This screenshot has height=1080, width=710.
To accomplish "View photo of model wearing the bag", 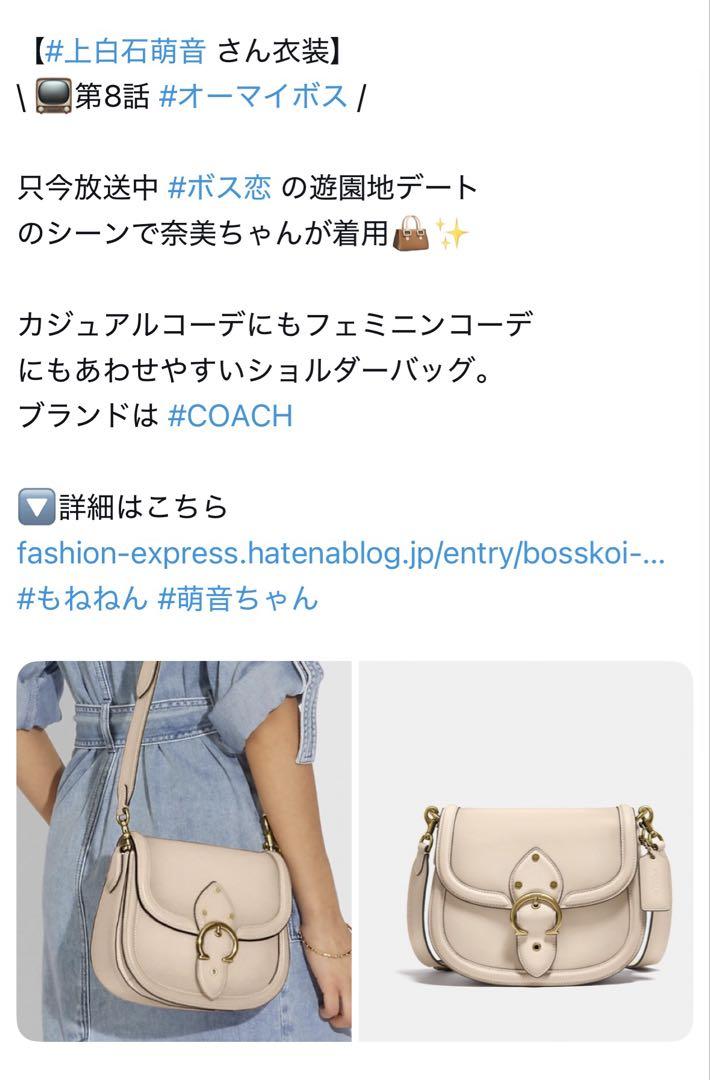I will (184, 851).
